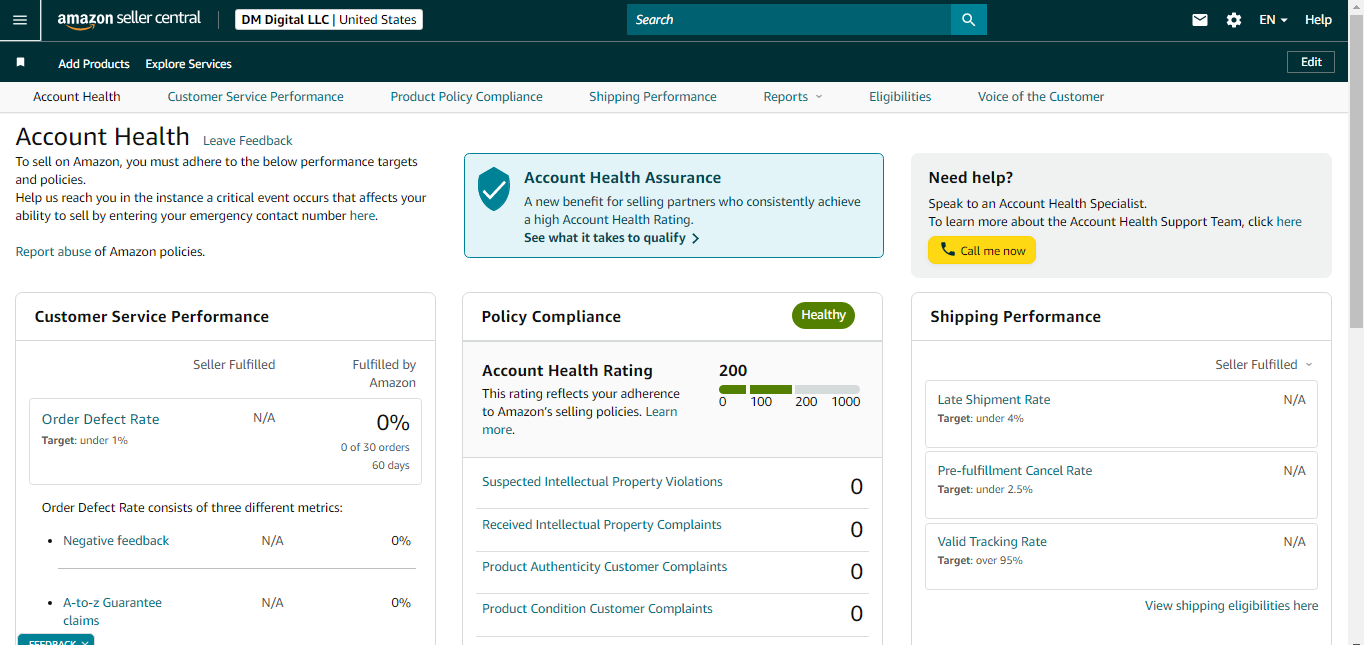Open the hamburger navigation menu
Screen dimensions: 1364x645
[x=20, y=20]
